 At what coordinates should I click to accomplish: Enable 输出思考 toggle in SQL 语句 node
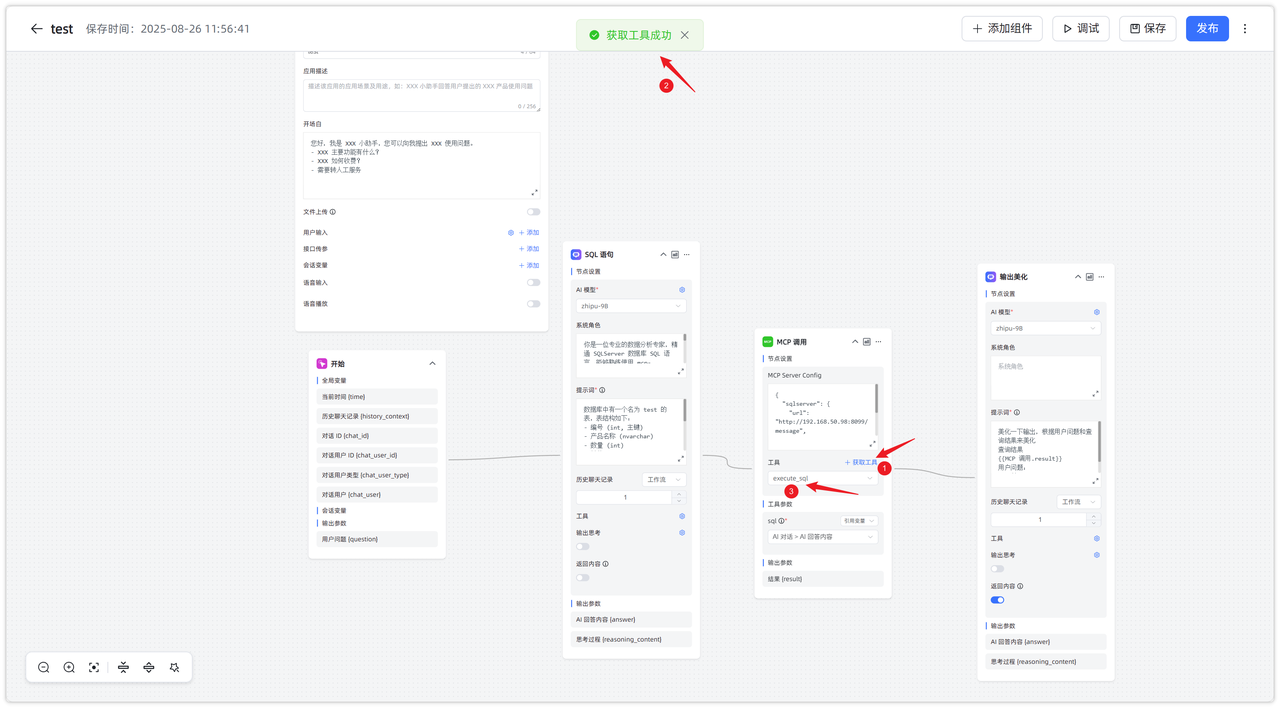pos(583,547)
